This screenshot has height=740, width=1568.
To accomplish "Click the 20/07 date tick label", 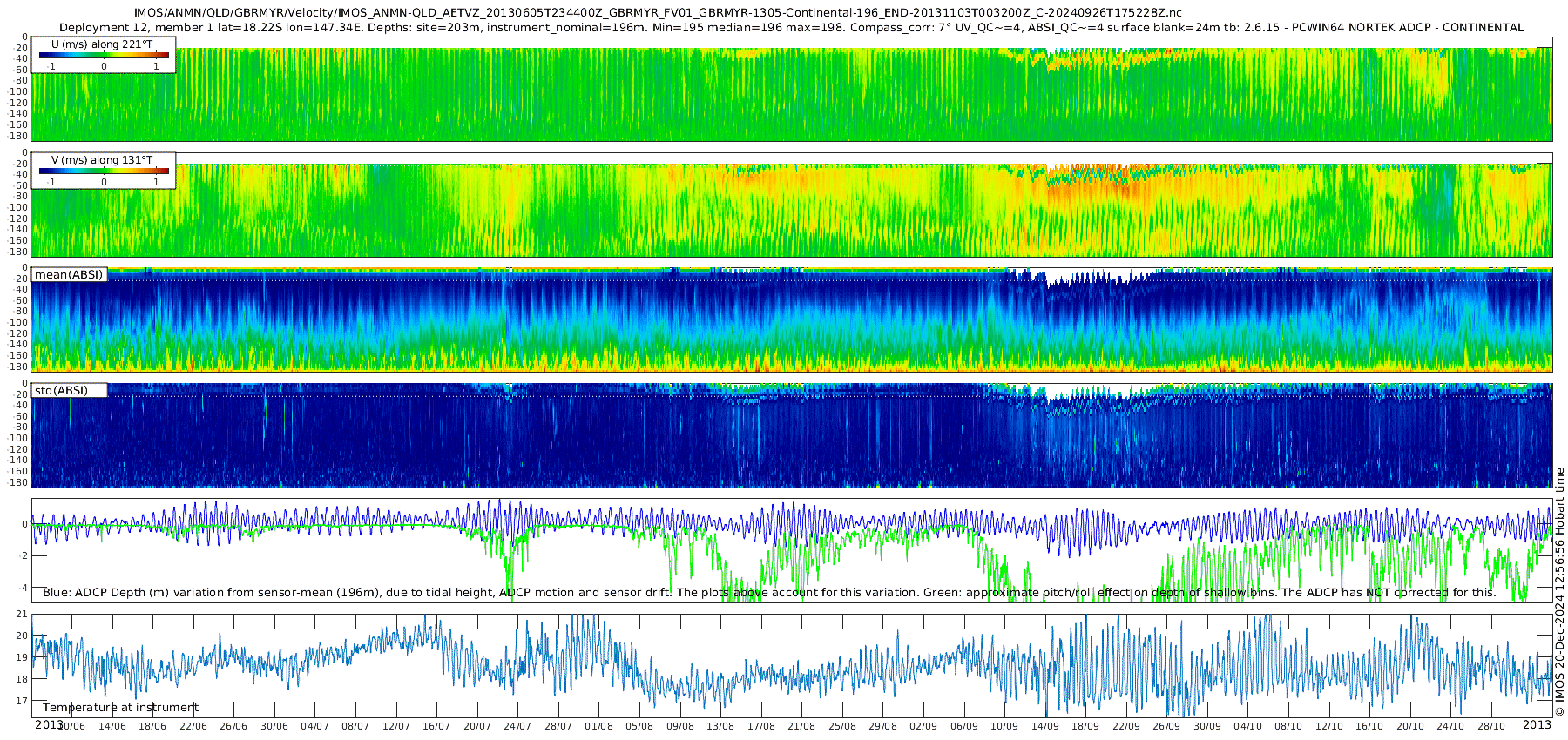I will pos(476,726).
